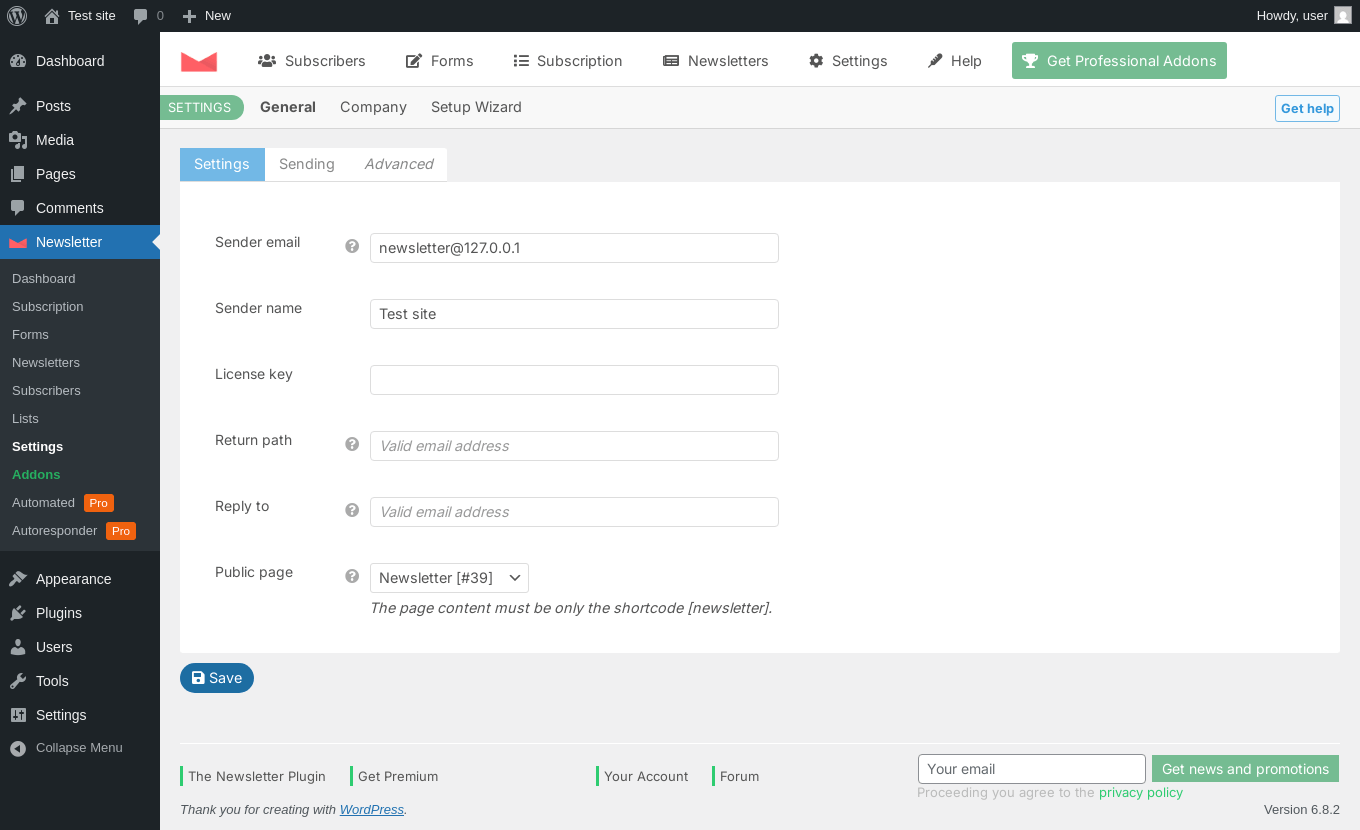Open the comments bubble in admin bar
This screenshot has height=830, width=1360.
click(148, 16)
